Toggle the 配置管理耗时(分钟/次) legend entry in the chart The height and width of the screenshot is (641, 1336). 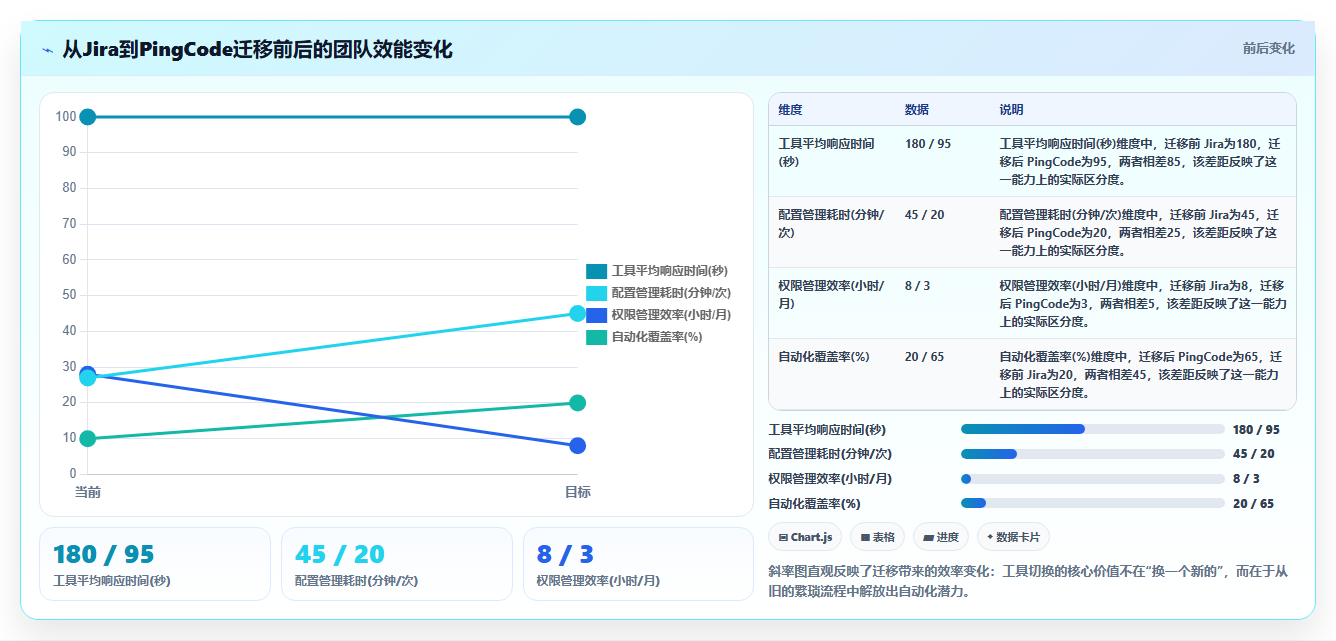click(658, 293)
